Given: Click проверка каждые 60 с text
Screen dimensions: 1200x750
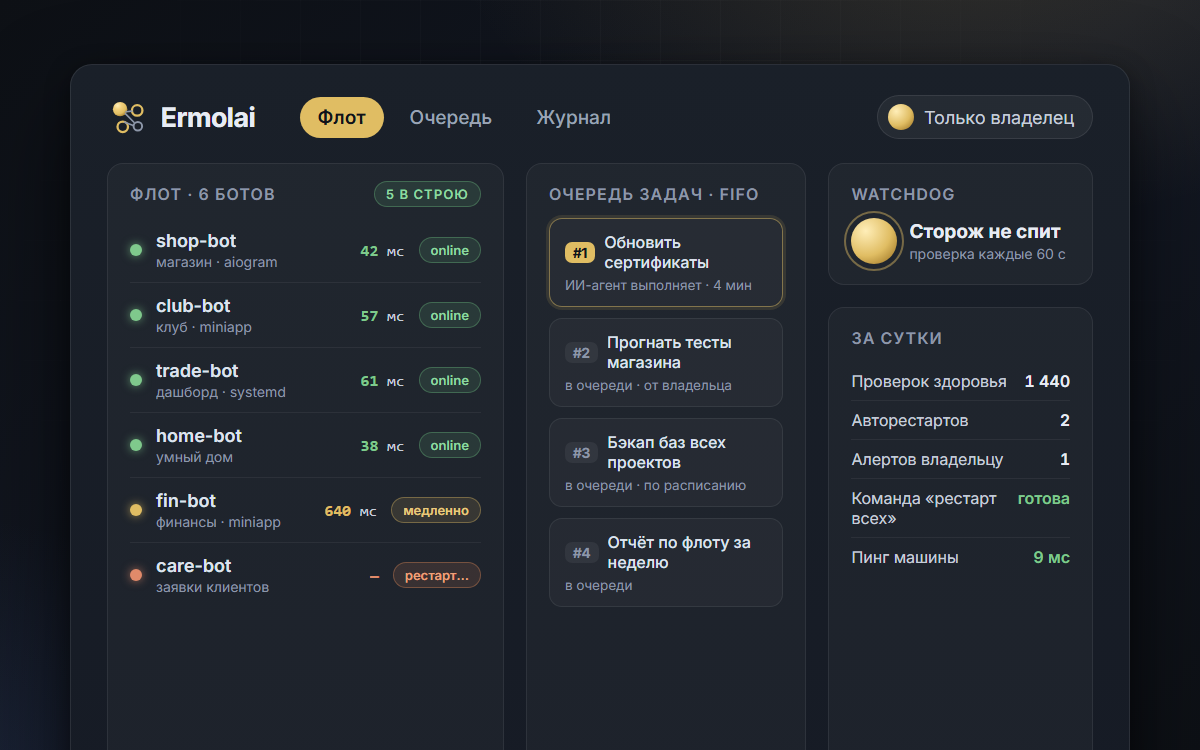Looking at the screenshot, I should click(x=987, y=255).
